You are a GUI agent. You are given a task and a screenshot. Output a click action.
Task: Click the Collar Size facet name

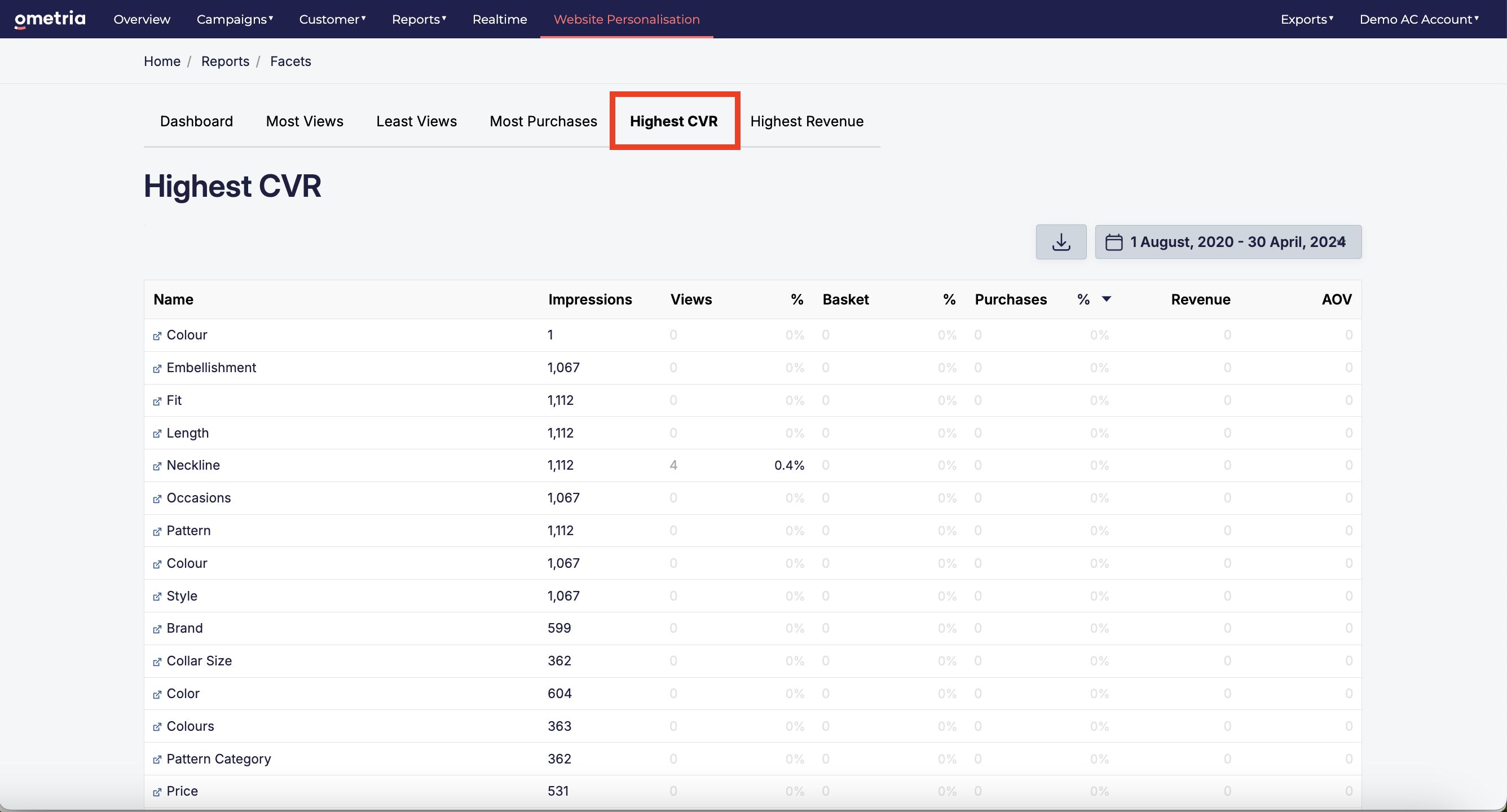tap(199, 660)
